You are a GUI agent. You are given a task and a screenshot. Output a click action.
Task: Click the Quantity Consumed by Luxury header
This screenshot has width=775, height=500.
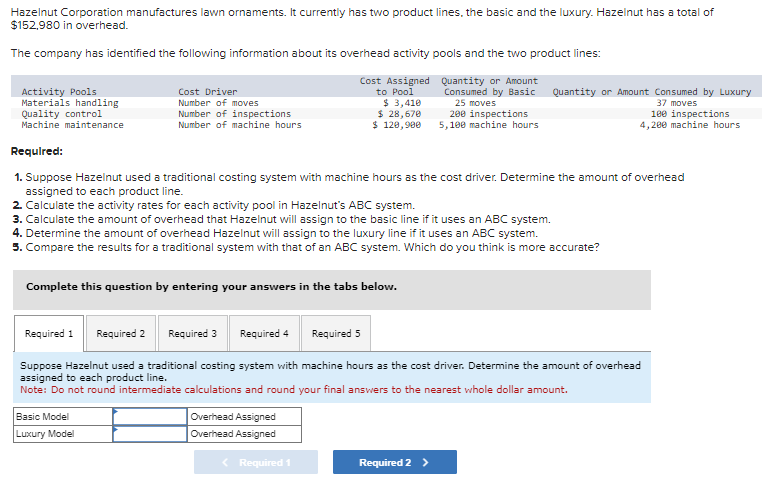[x=651, y=92]
